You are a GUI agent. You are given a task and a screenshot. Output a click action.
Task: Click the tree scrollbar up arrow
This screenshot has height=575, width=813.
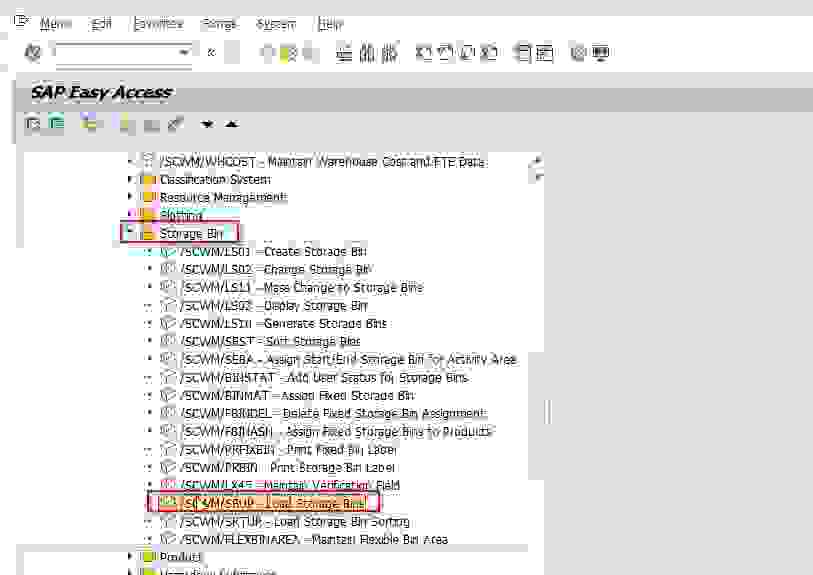pos(537,161)
